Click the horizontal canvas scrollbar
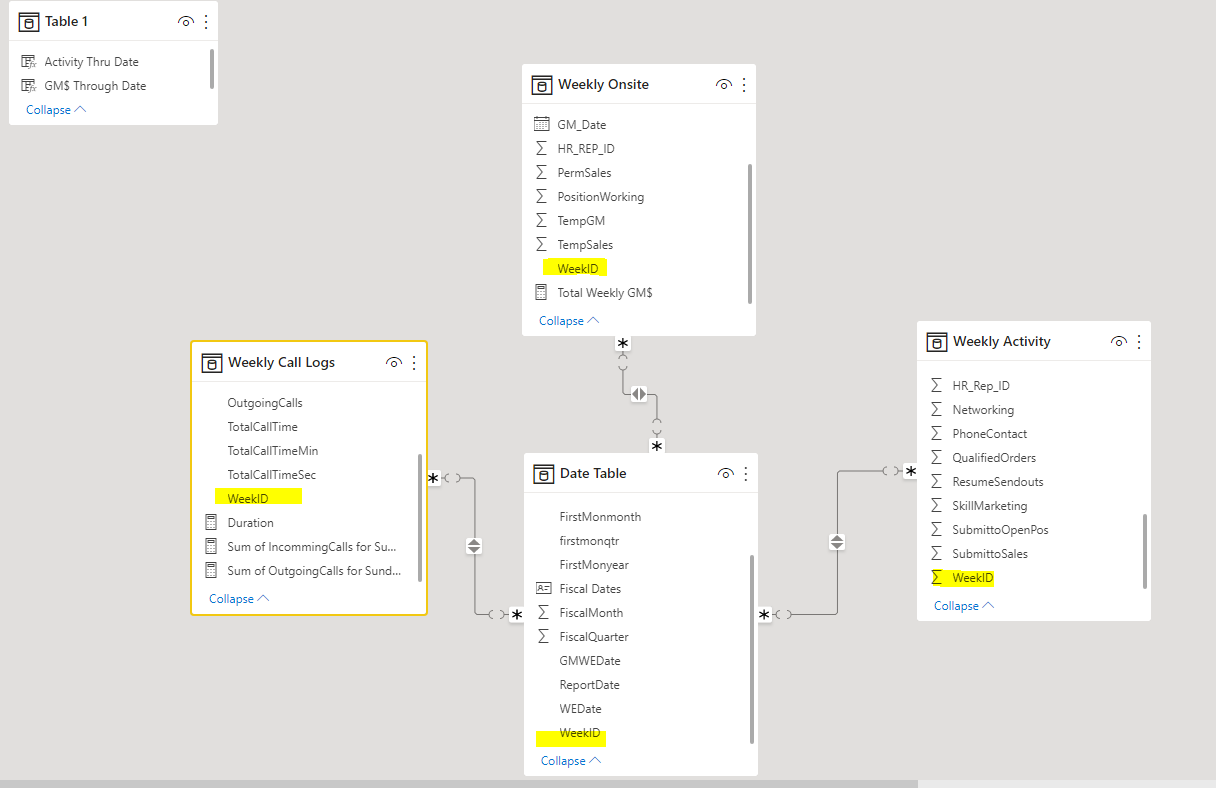1216x788 pixels. pyautogui.click(x=458, y=784)
